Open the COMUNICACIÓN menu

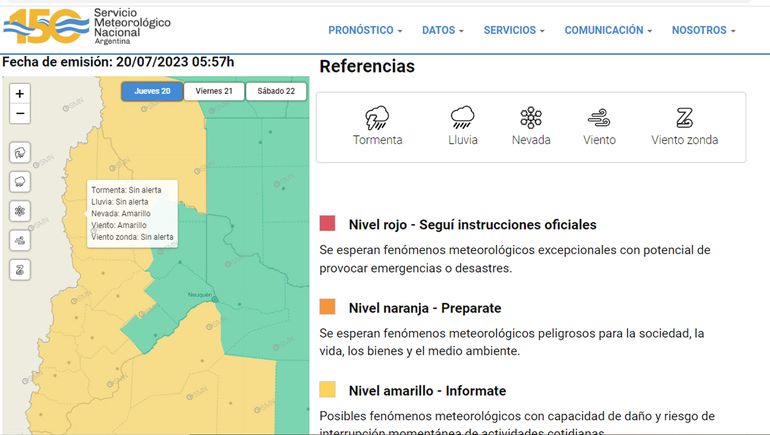click(x=608, y=30)
